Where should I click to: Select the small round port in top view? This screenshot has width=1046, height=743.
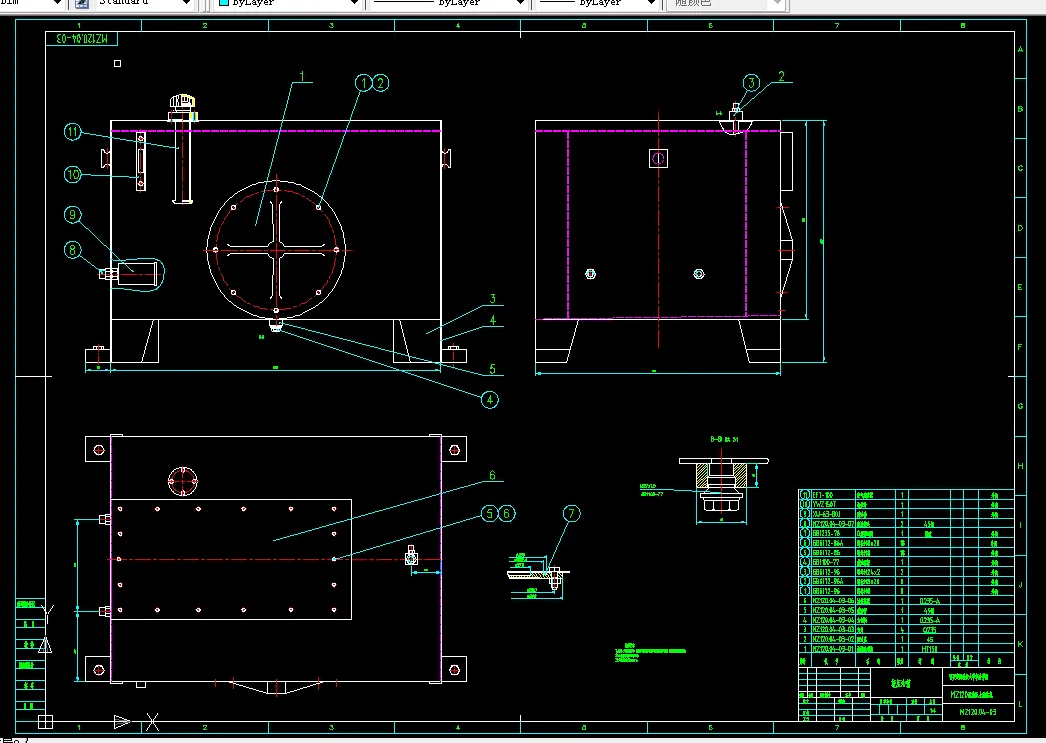[x=182, y=481]
